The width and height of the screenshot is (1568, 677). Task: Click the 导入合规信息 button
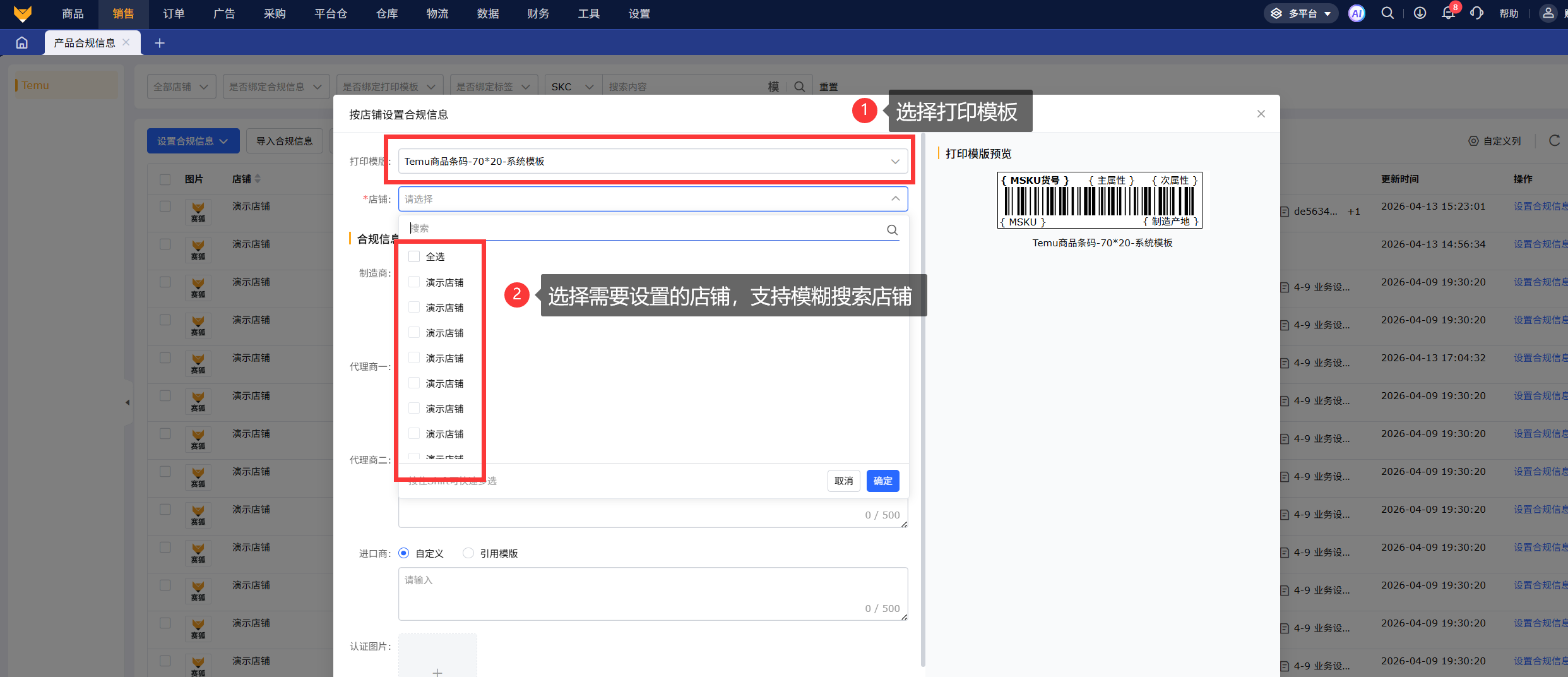pos(285,141)
